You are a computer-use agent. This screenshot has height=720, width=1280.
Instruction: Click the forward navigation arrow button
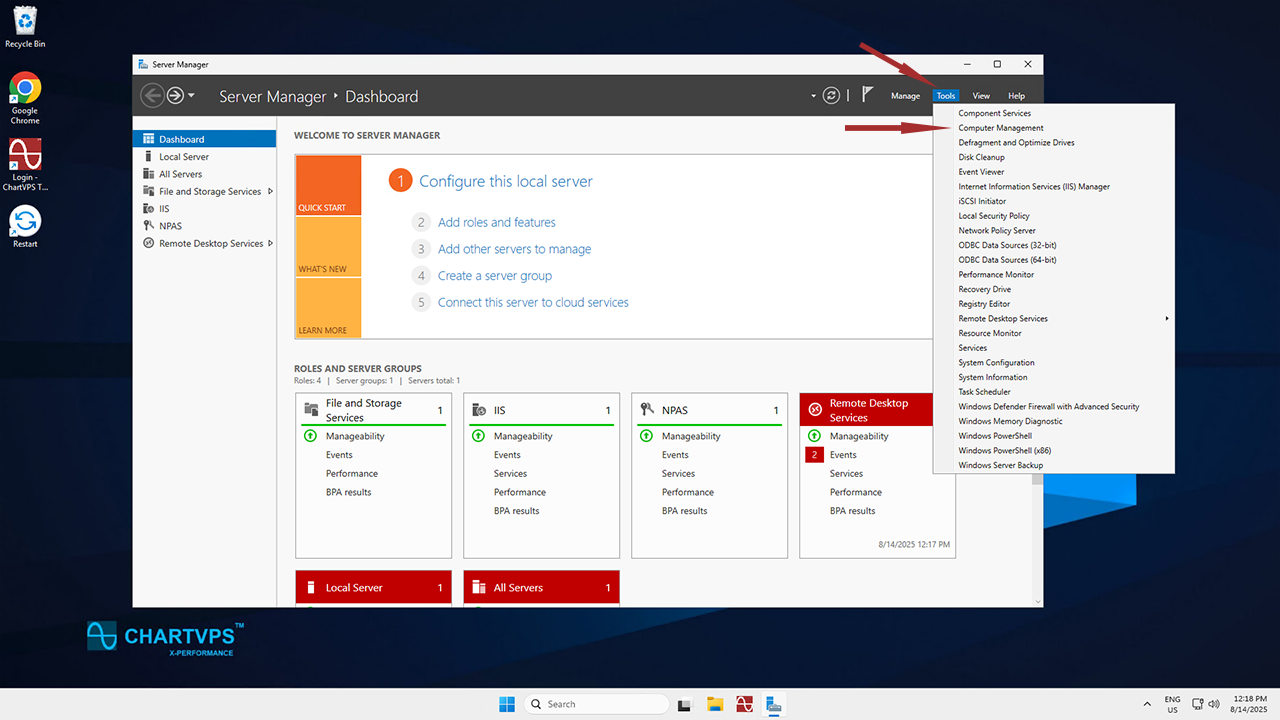(175, 96)
